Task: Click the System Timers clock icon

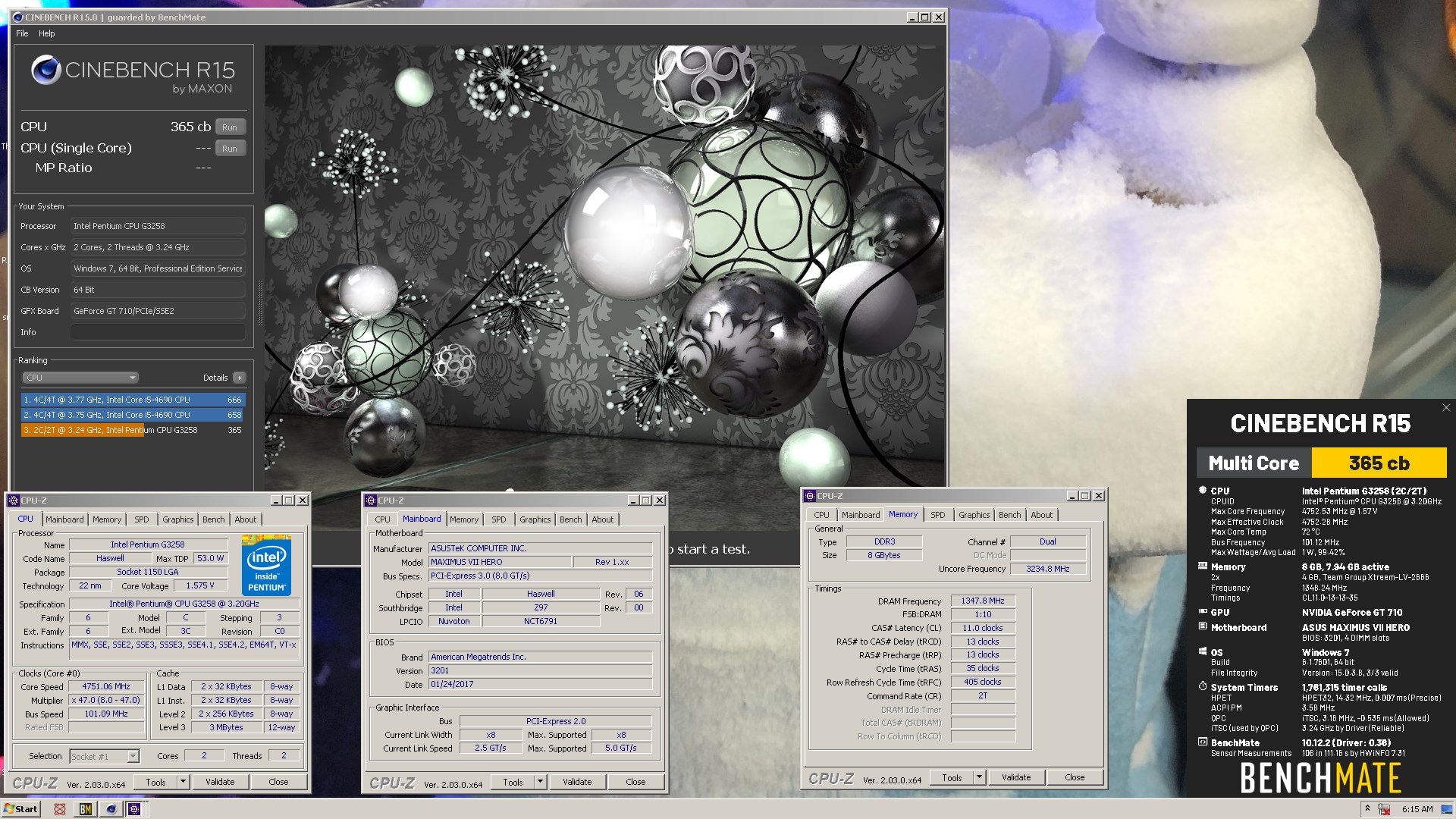Action: tap(1203, 686)
